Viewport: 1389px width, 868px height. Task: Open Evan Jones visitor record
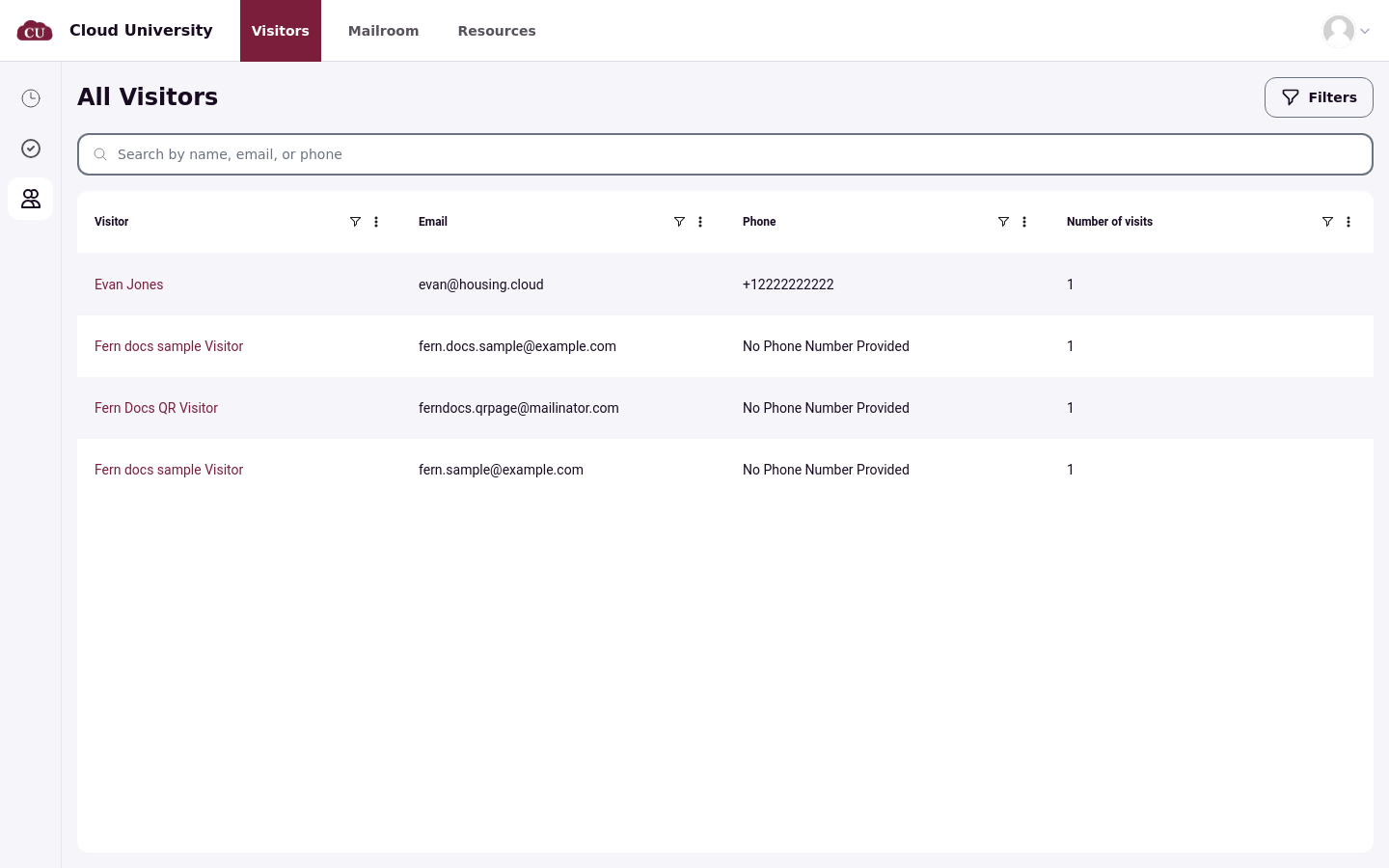(128, 285)
